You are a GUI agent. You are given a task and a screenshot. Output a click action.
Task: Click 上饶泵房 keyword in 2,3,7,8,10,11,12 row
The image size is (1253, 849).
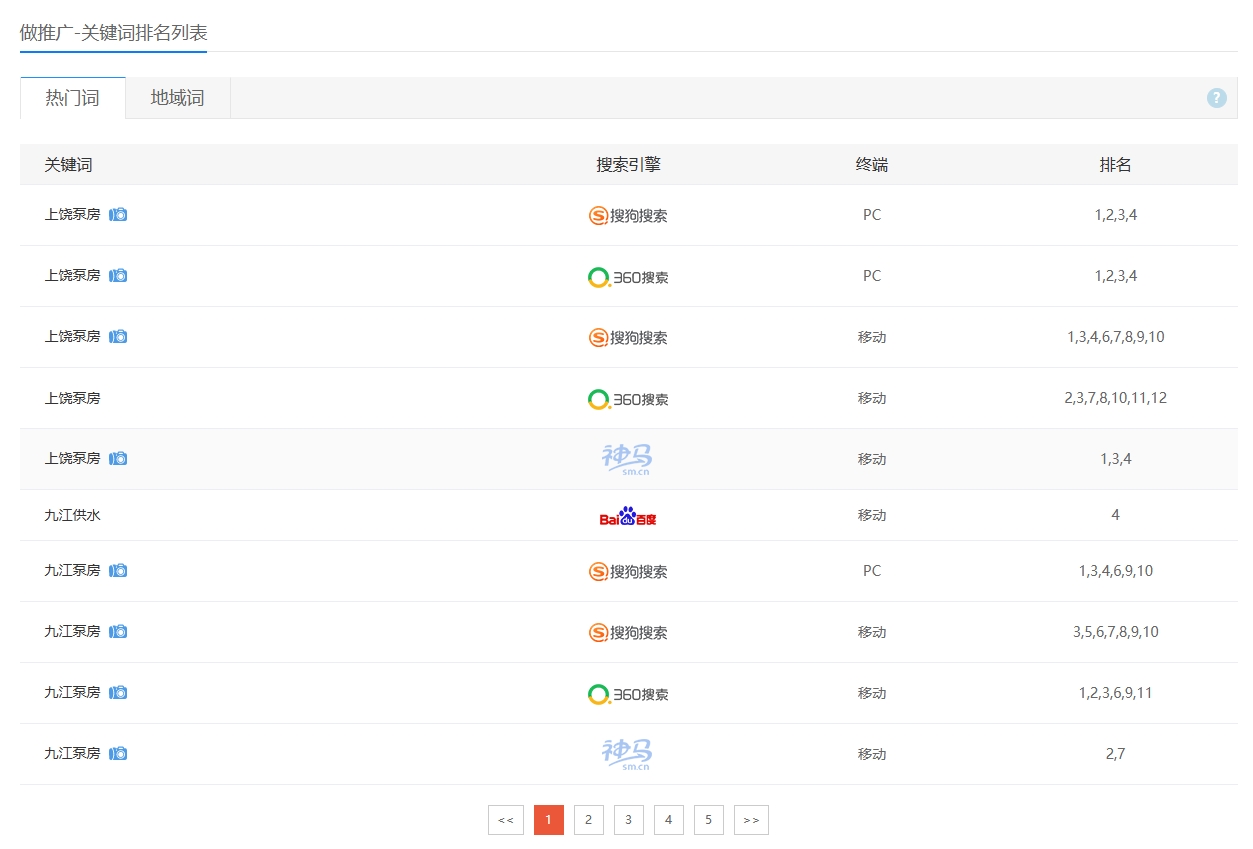tap(73, 398)
